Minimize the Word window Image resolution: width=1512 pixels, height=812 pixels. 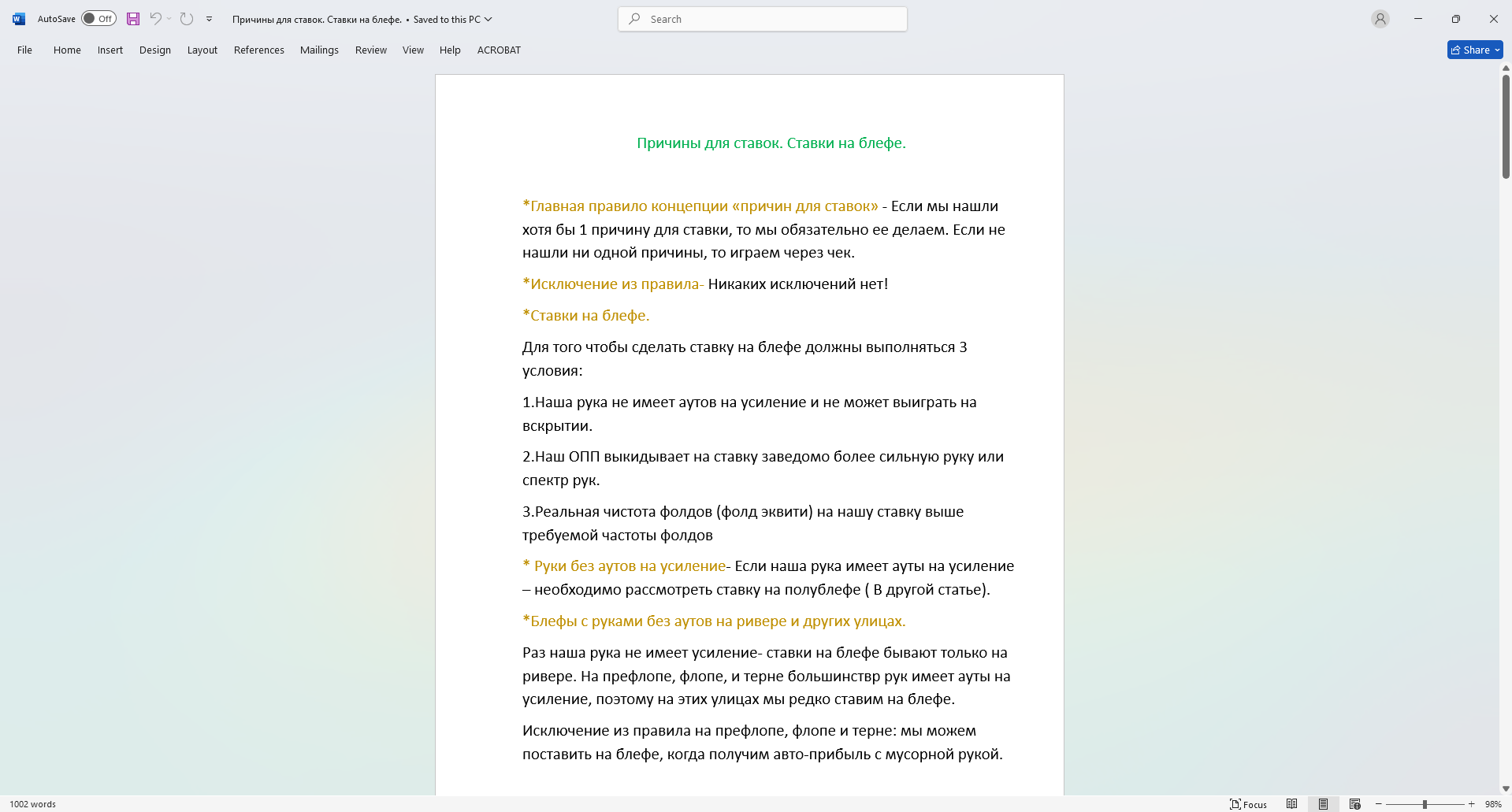click(x=1418, y=19)
